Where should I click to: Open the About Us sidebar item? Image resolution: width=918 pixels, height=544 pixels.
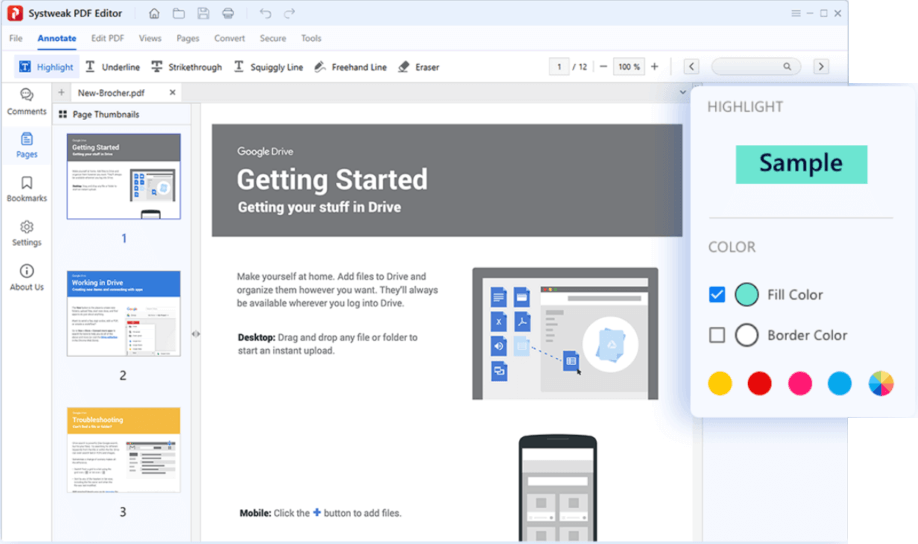27,278
